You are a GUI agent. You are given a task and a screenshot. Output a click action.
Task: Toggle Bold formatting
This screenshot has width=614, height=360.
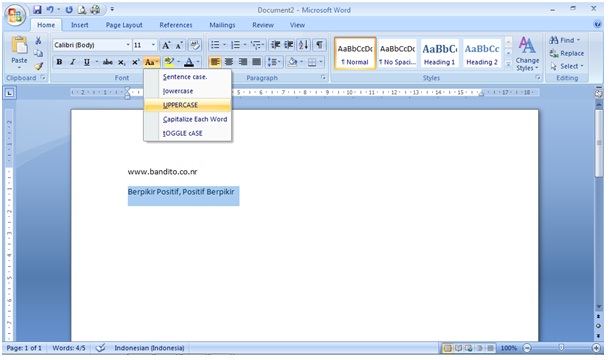pos(59,62)
